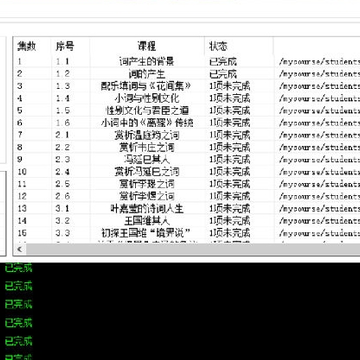Select course 叶嘉莹的诗词人生
The height and width of the screenshot is (360, 360).
147,208
